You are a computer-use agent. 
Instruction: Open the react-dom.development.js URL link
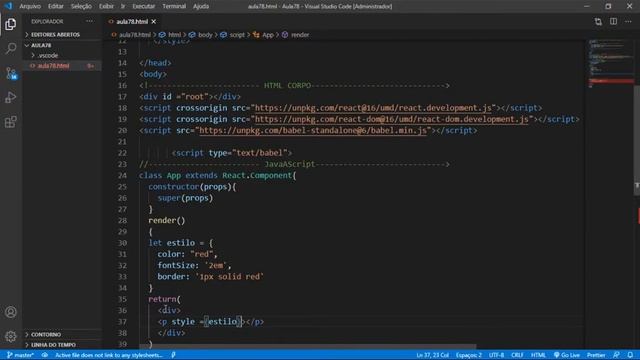pos(392,119)
